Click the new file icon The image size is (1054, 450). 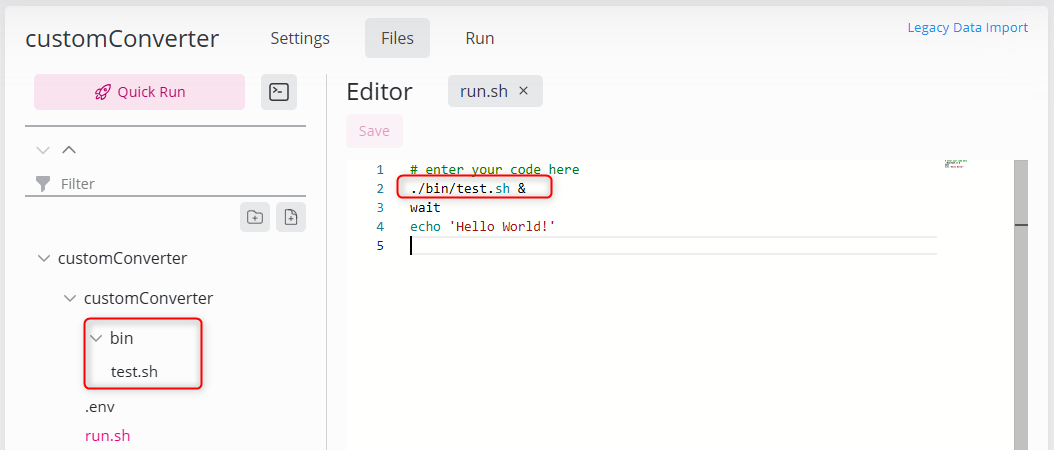[291, 217]
